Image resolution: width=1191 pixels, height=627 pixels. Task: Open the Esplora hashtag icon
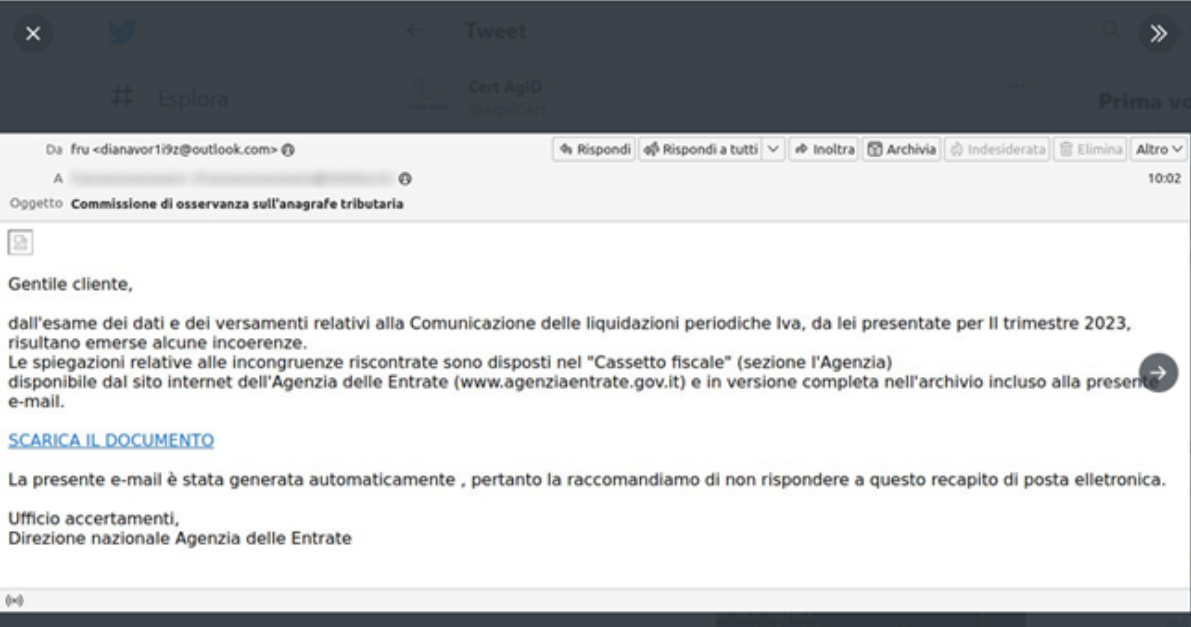tap(122, 97)
